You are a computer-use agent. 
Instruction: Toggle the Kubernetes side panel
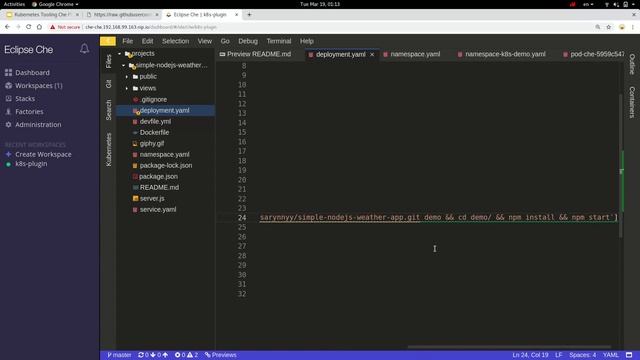coord(108,149)
